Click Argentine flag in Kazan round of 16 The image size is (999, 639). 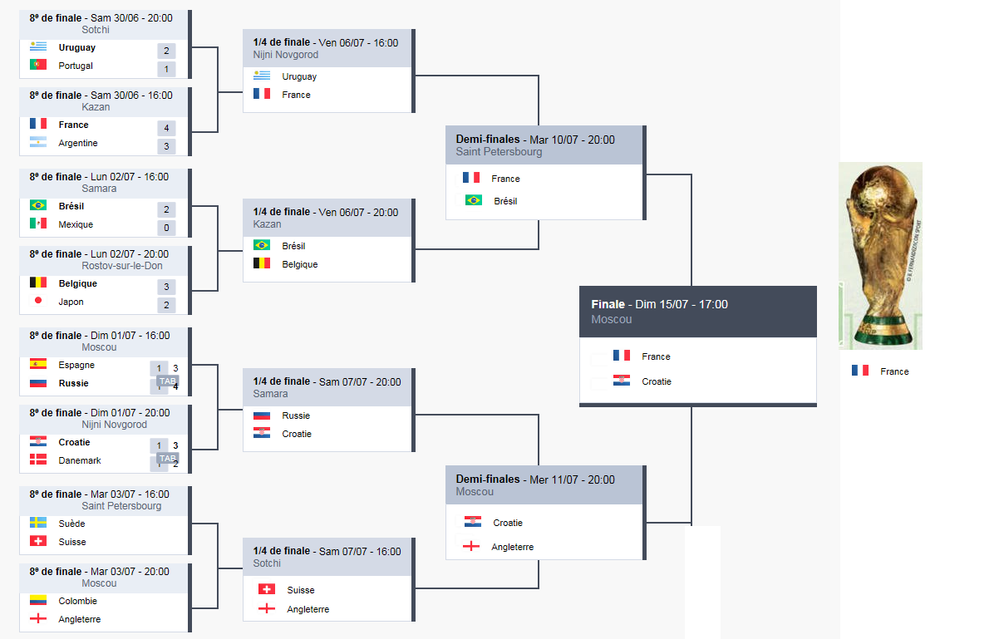coord(38,142)
